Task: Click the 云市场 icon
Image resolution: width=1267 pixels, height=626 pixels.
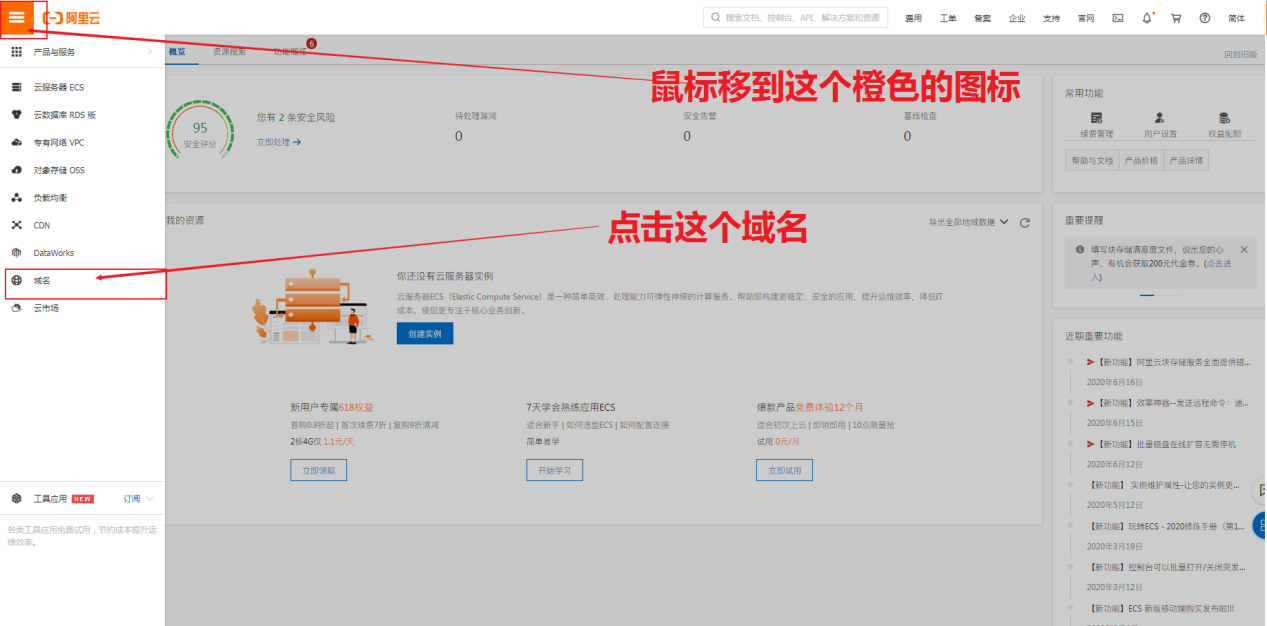Action: tap(16, 308)
